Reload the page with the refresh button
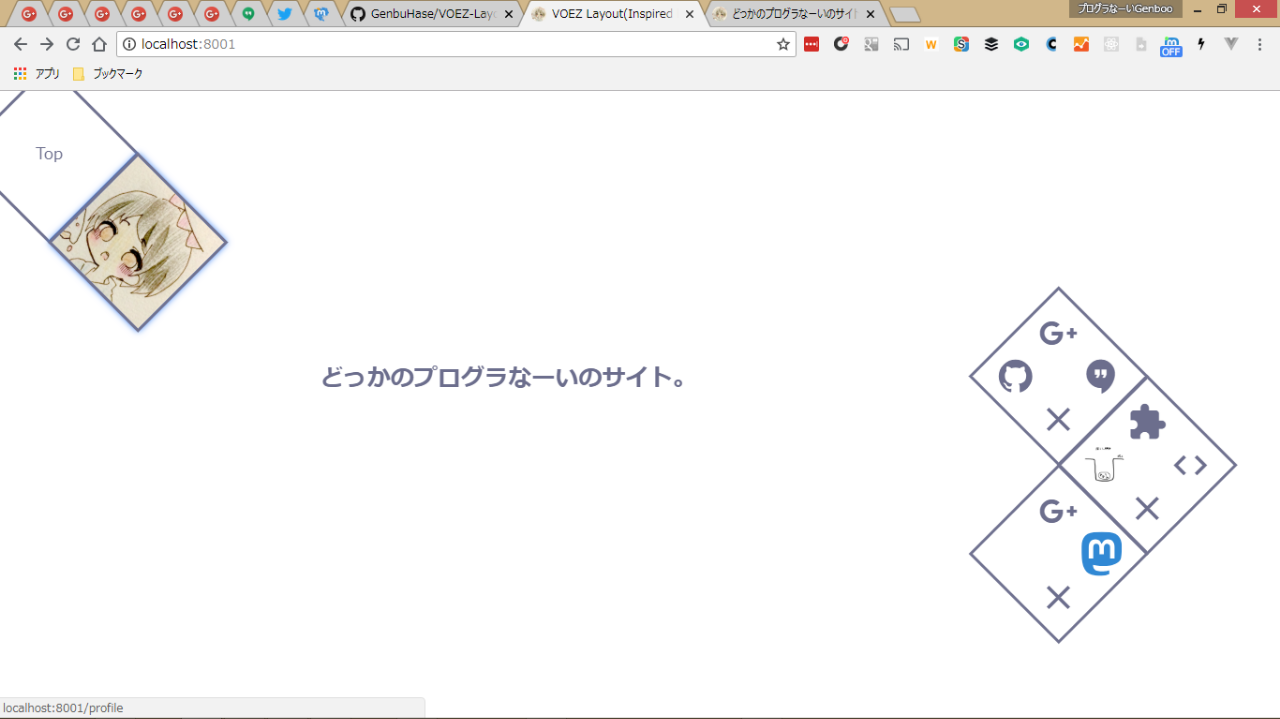Image resolution: width=1280 pixels, height=719 pixels. (x=73, y=44)
